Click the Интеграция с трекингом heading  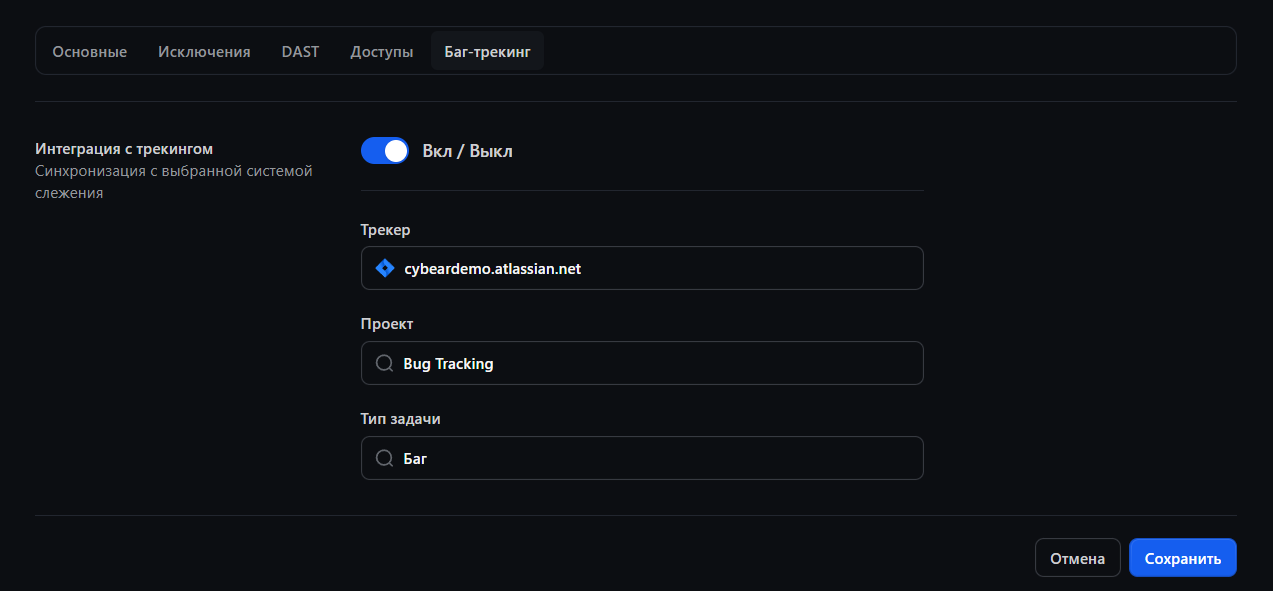tap(124, 149)
